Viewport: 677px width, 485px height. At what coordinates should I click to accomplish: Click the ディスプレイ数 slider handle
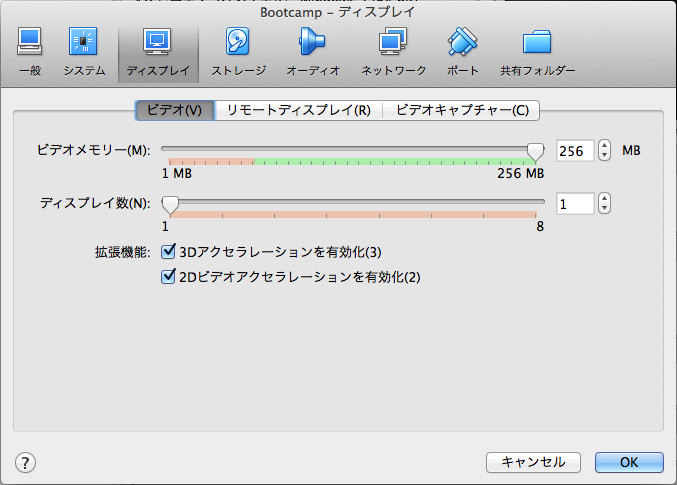170,205
